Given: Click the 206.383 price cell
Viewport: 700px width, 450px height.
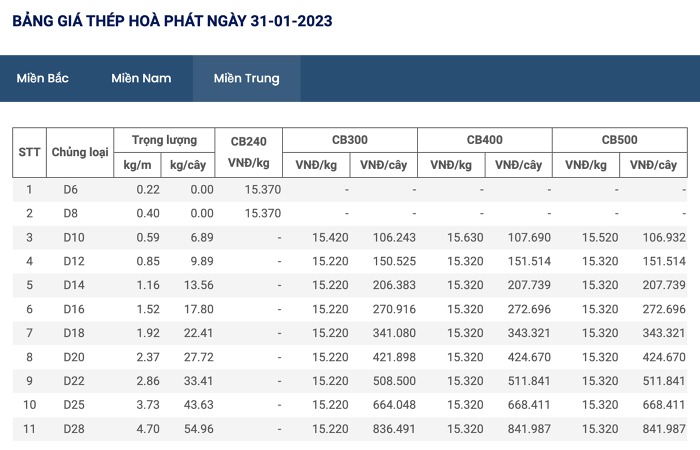Looking at the screenshot, I should pyautogui.click(x=395, y=285).
